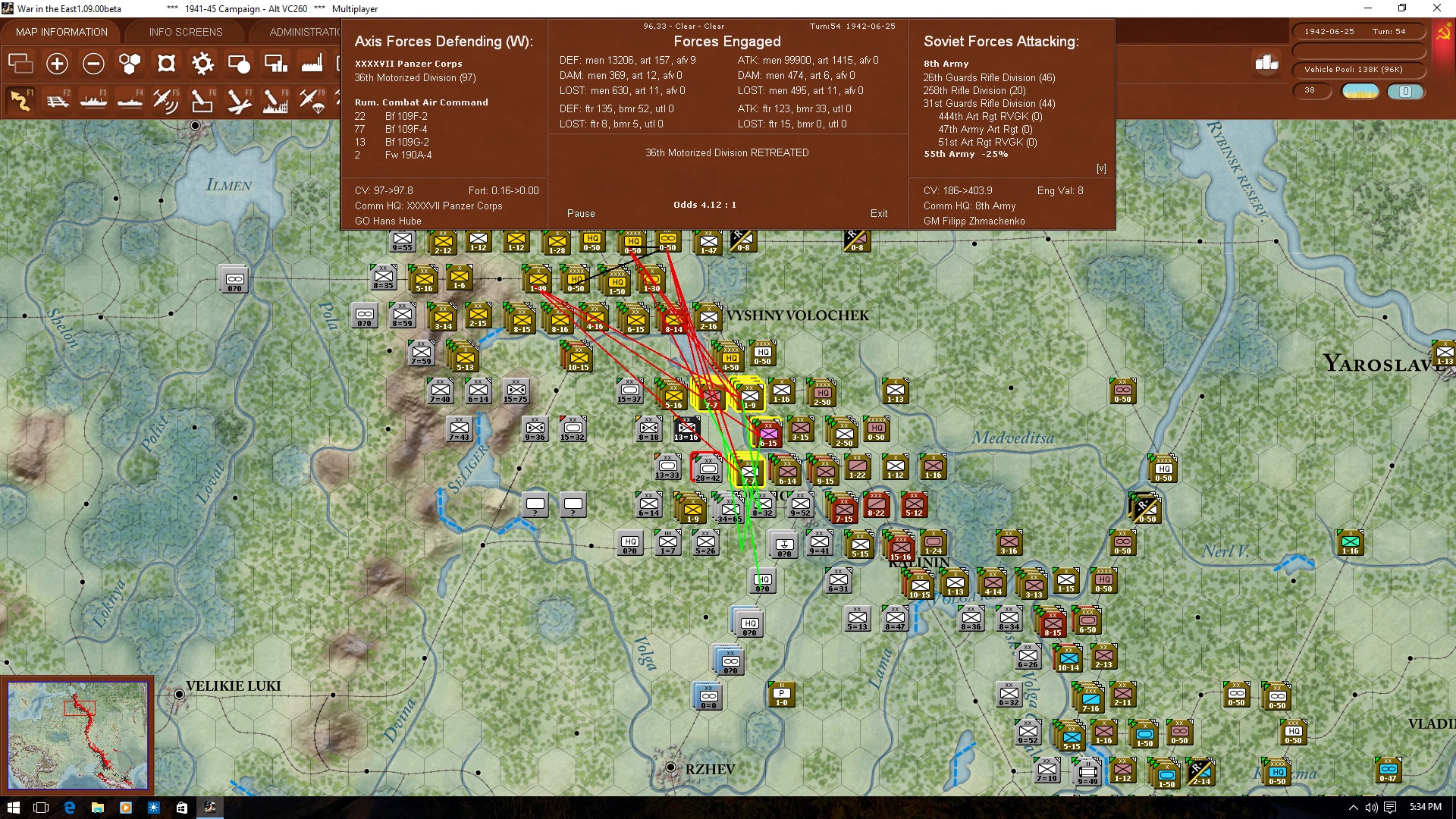
Task: Open the taskbar volume control
Action: tap(1371, 808)
